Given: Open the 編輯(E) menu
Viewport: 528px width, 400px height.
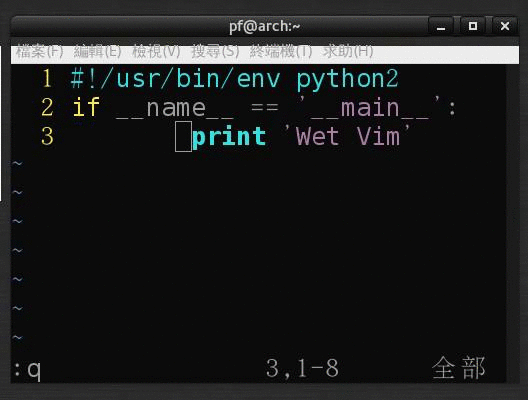Looking at the screenshot, I should coord(97,51).
